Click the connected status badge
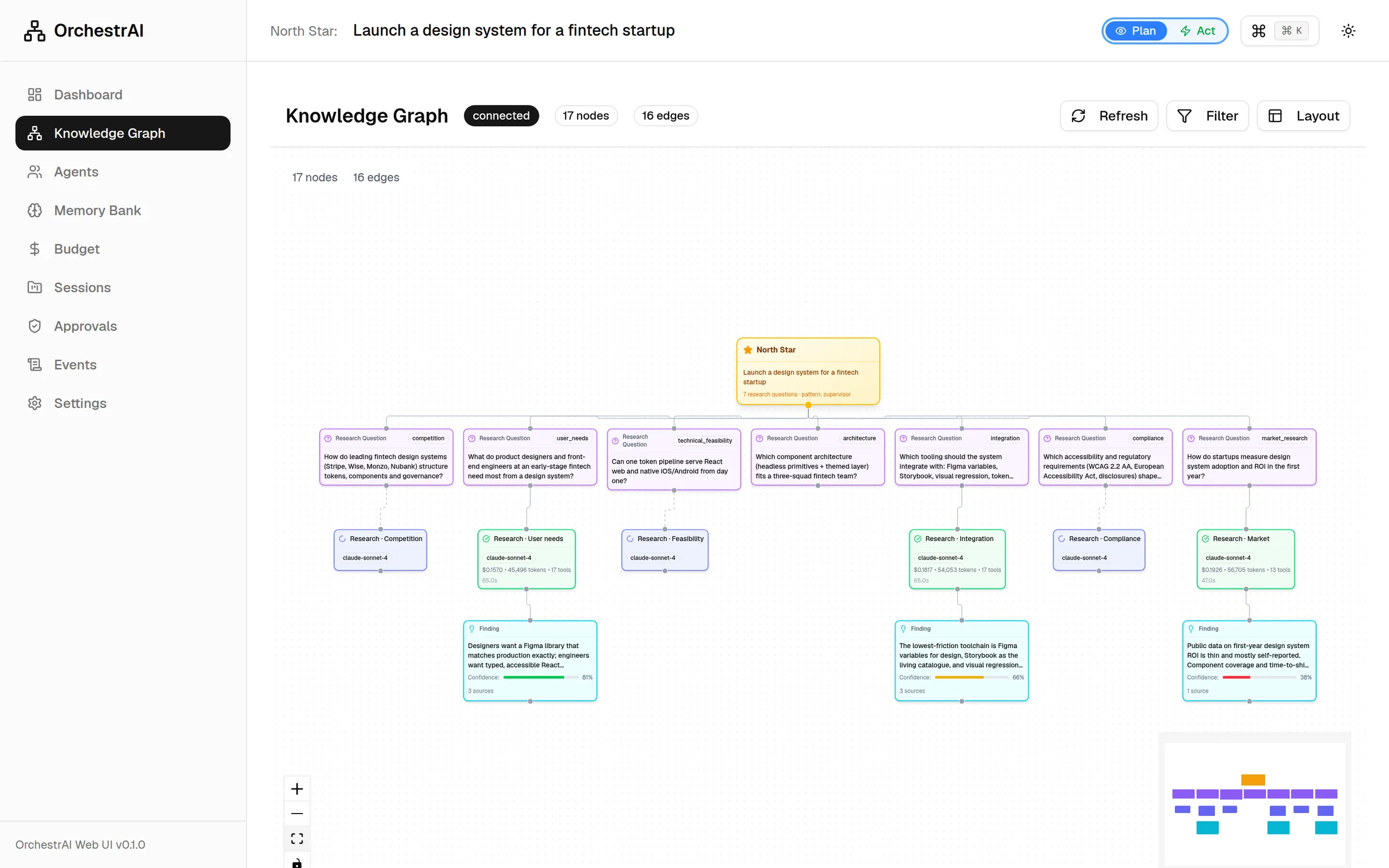 501,116
